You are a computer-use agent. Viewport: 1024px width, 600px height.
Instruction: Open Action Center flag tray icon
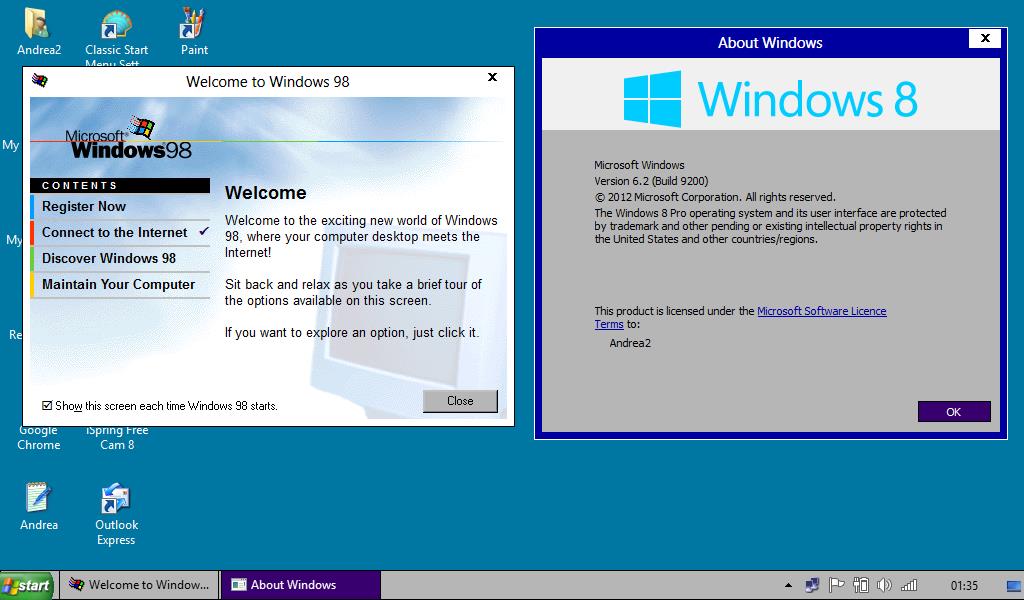pos(836,585)
